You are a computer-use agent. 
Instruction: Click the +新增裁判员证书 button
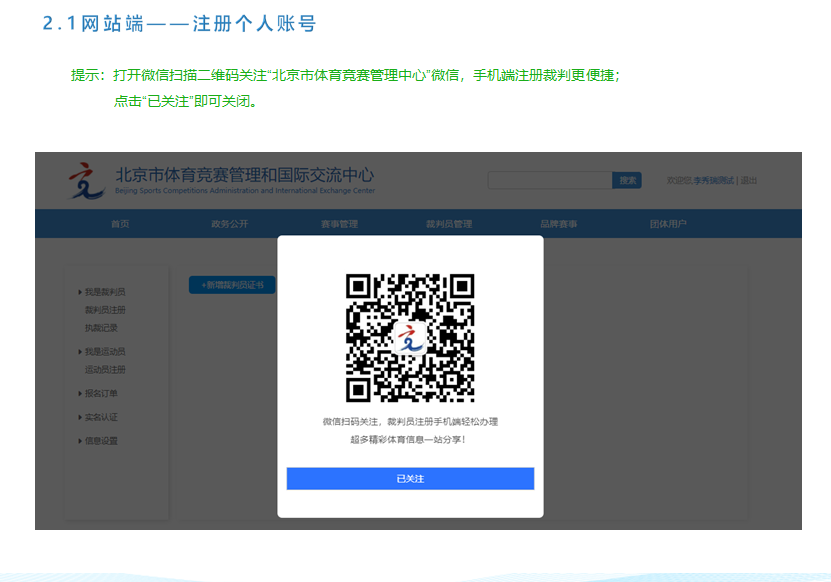tap(232, 285)
